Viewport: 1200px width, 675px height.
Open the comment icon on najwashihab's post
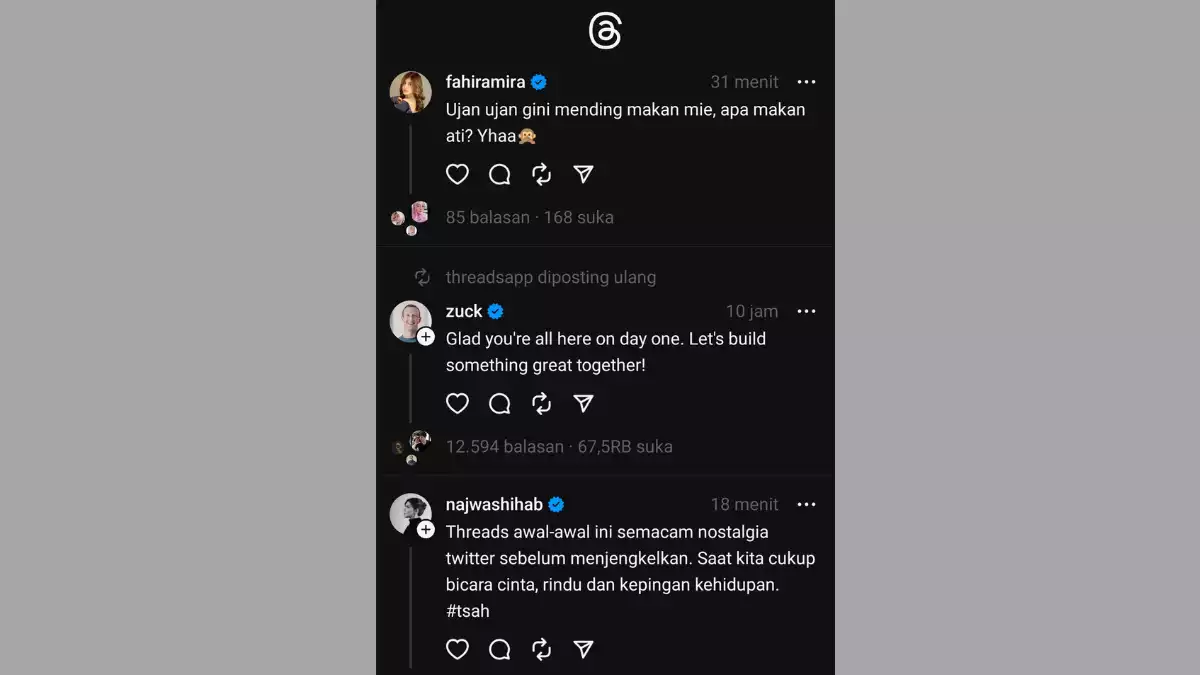[x=499, y=650]
